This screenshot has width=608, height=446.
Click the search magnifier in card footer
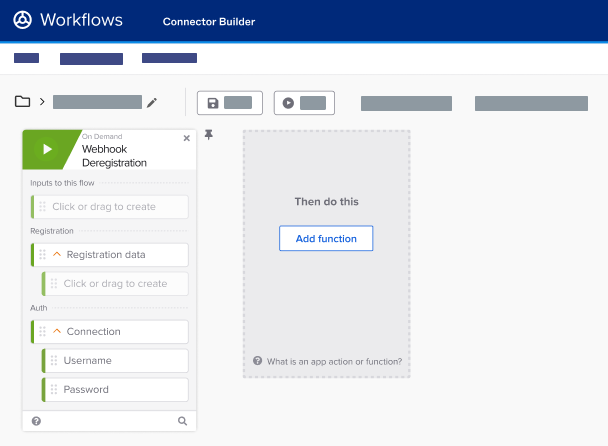click(x=182, y=421)
